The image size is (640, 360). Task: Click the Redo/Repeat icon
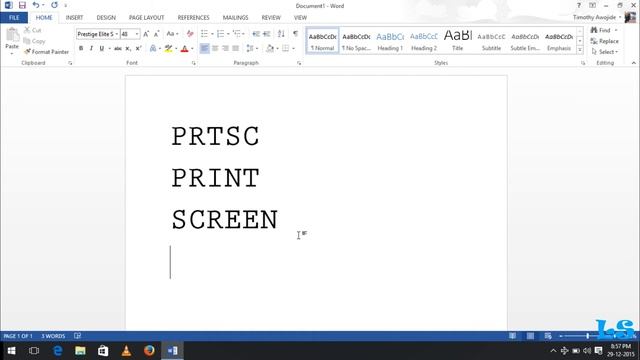point(54,5)
